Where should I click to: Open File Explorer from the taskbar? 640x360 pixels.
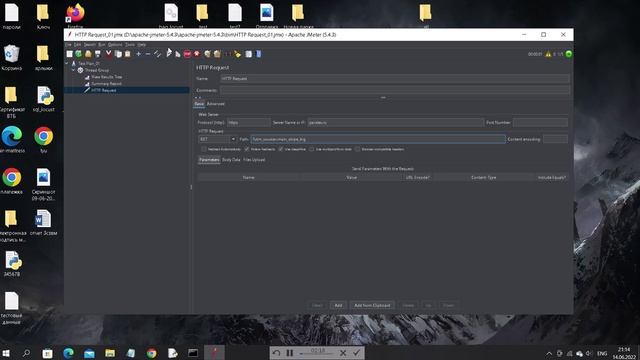tap(110, 353)
